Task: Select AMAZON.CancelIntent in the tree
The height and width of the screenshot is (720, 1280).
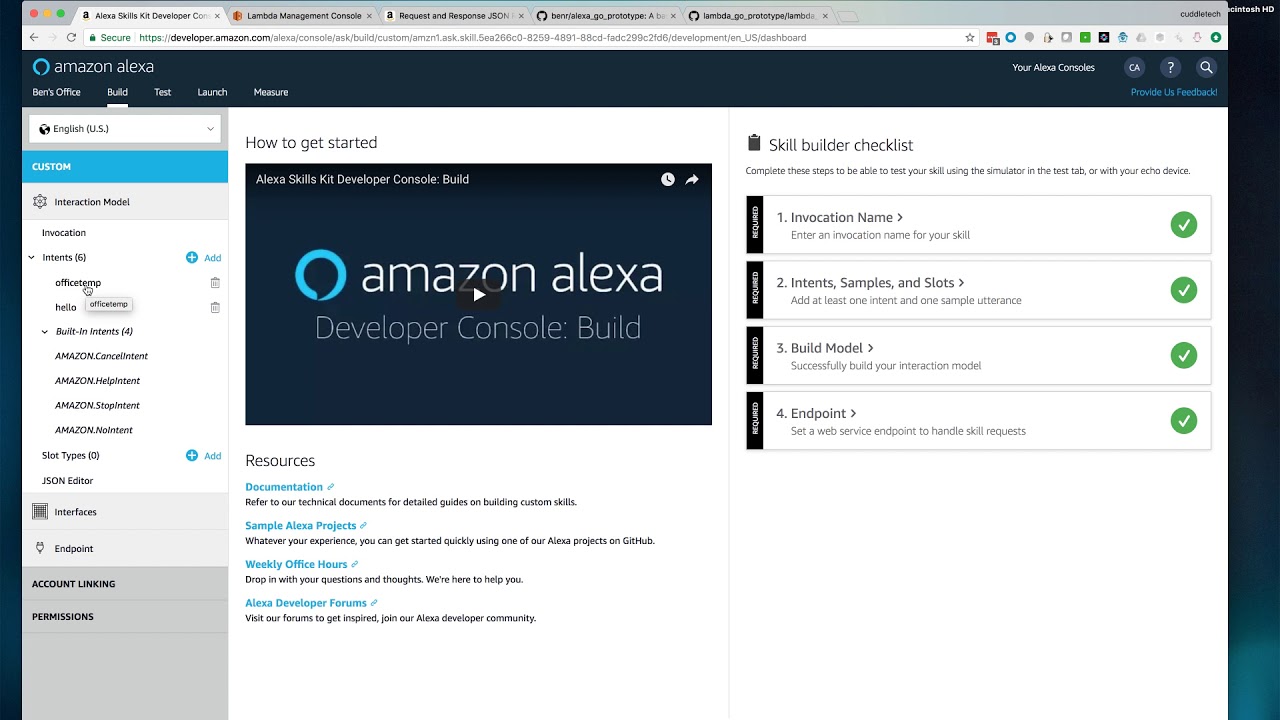Action: coord(101,356)
